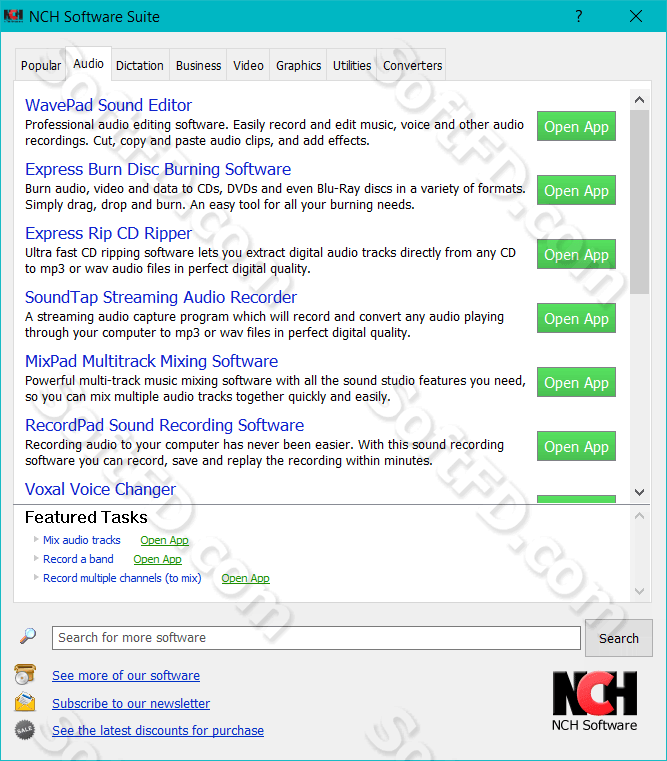Open the Graphics tab
The image size is (667, 761).
[x=299, y=66]
